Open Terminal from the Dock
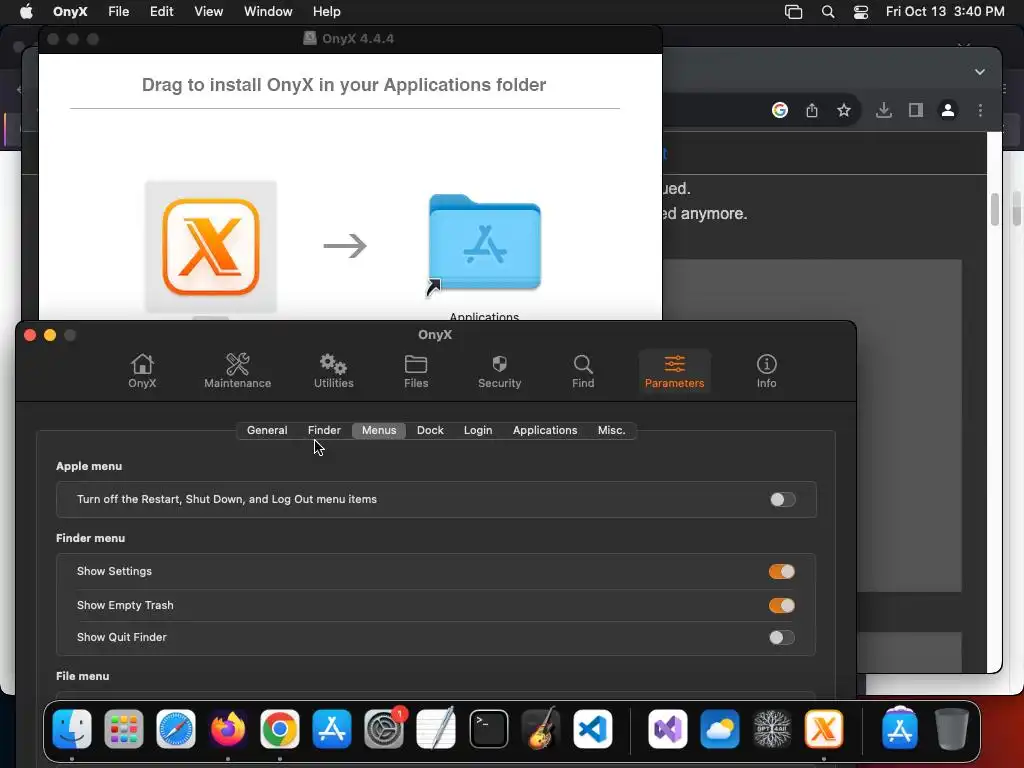1024x768 pixels. click(x=488, y=728)
